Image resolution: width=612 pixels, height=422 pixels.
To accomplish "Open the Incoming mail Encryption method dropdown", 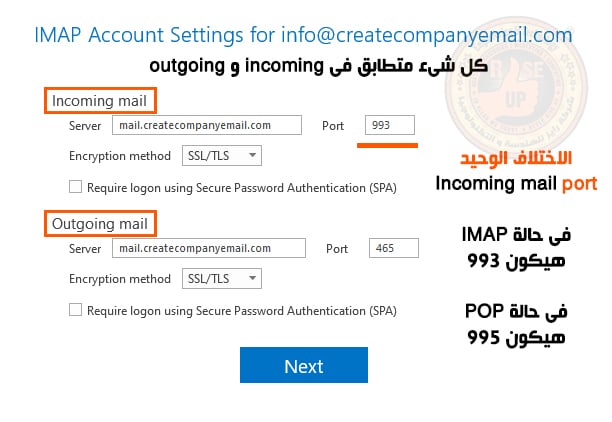I will 222,155.
